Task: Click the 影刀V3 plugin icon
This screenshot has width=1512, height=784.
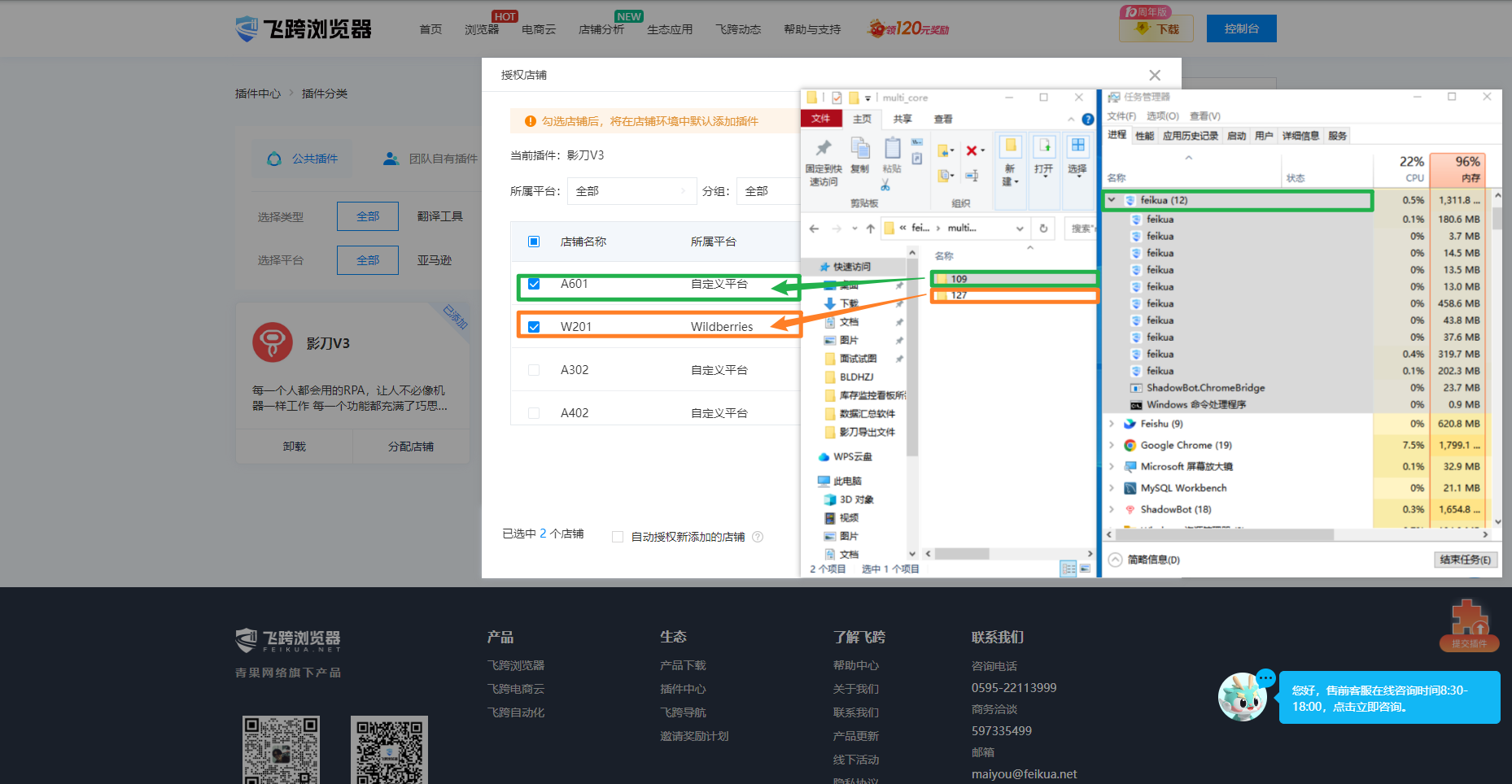Action: (x=273, y=342)
